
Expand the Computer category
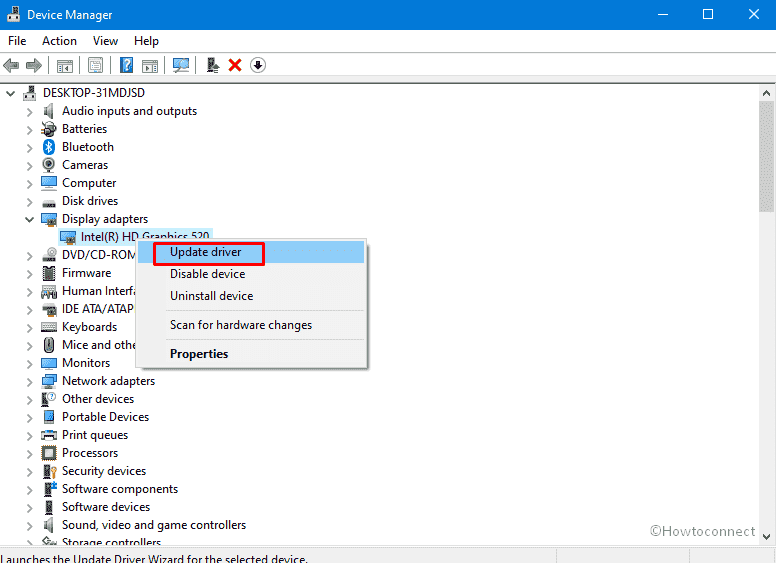[x=29, y=184]
